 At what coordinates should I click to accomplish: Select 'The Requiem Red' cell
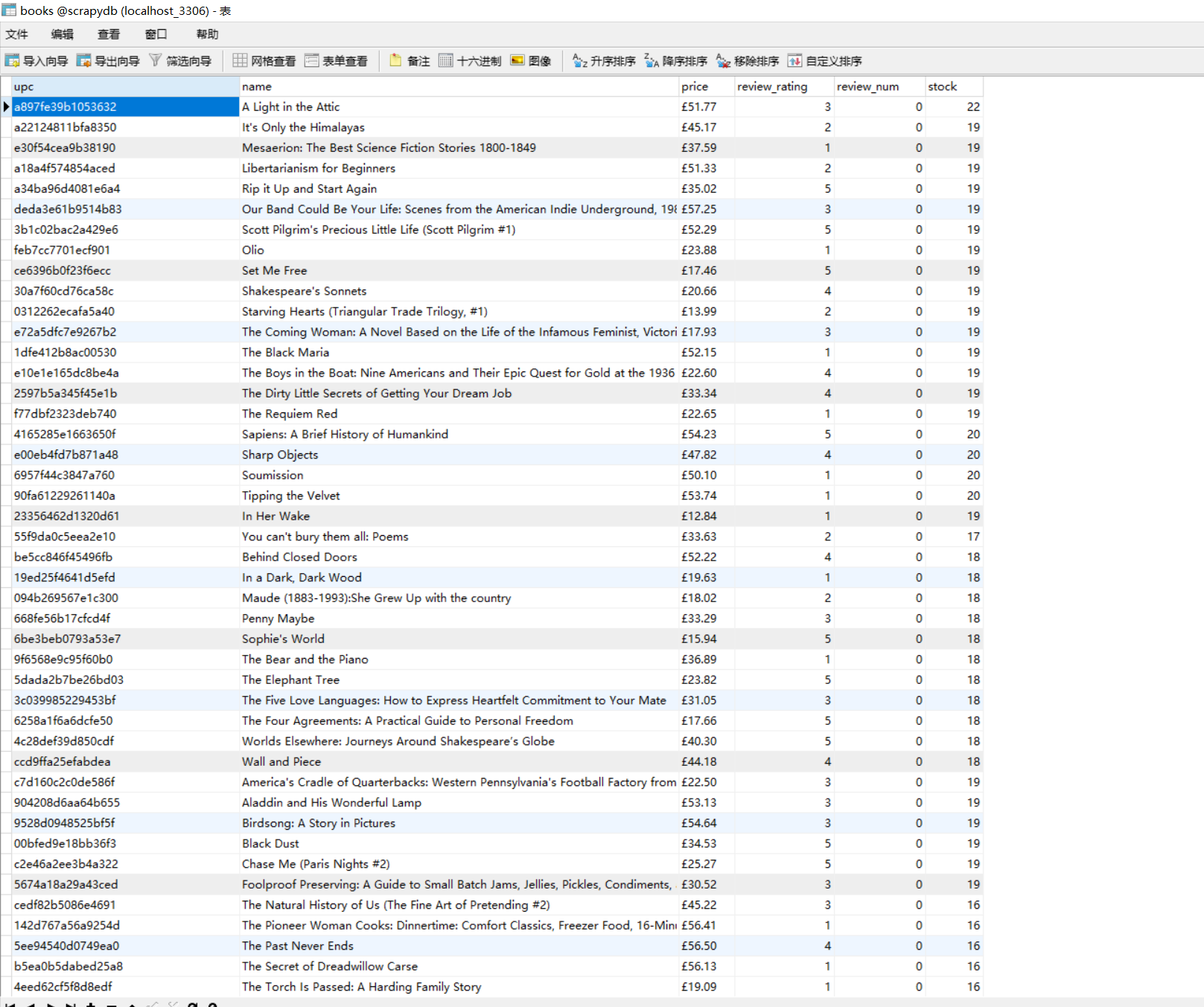pos(459,414)
